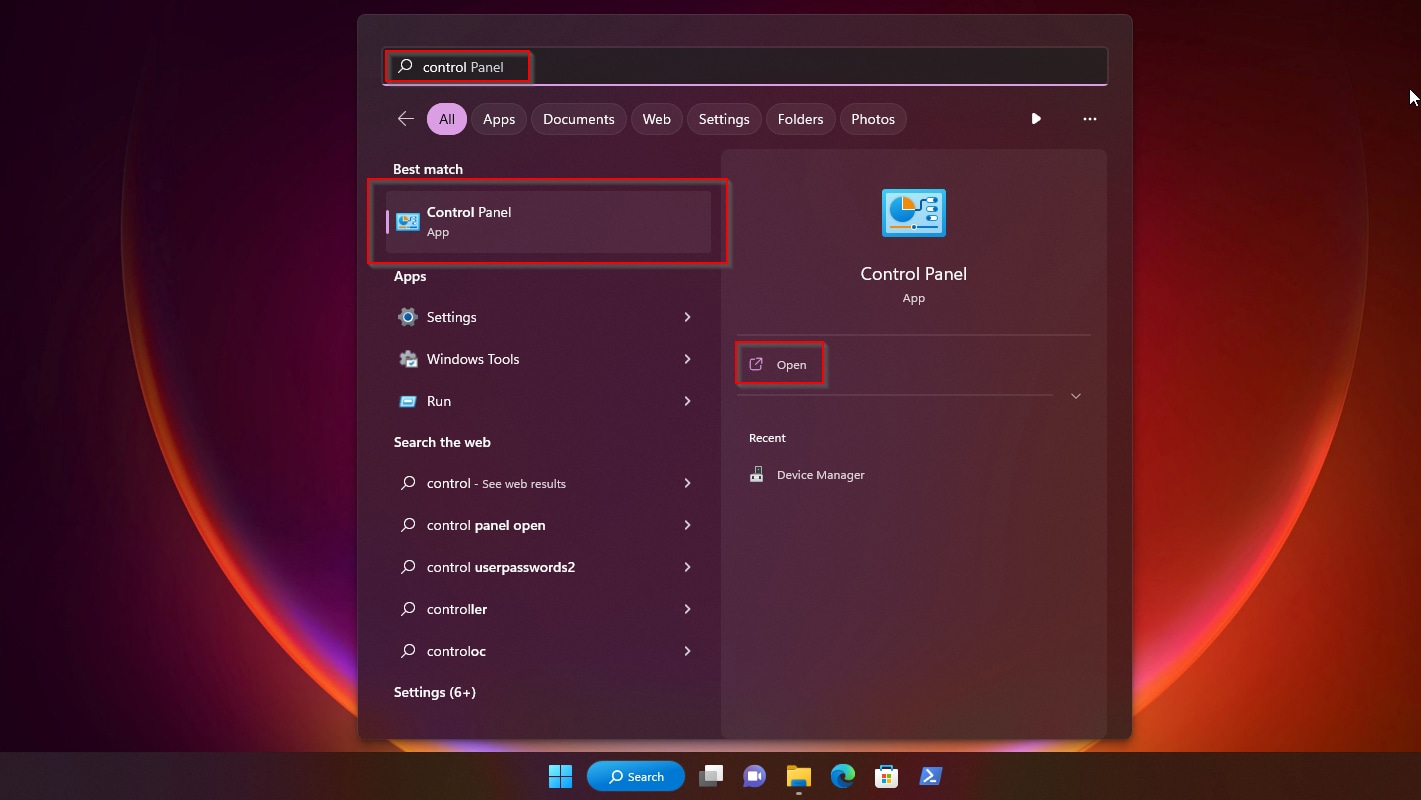Open the Chat app on the taskbar
Screen dimensions: 1421x800
pos(754,776)
